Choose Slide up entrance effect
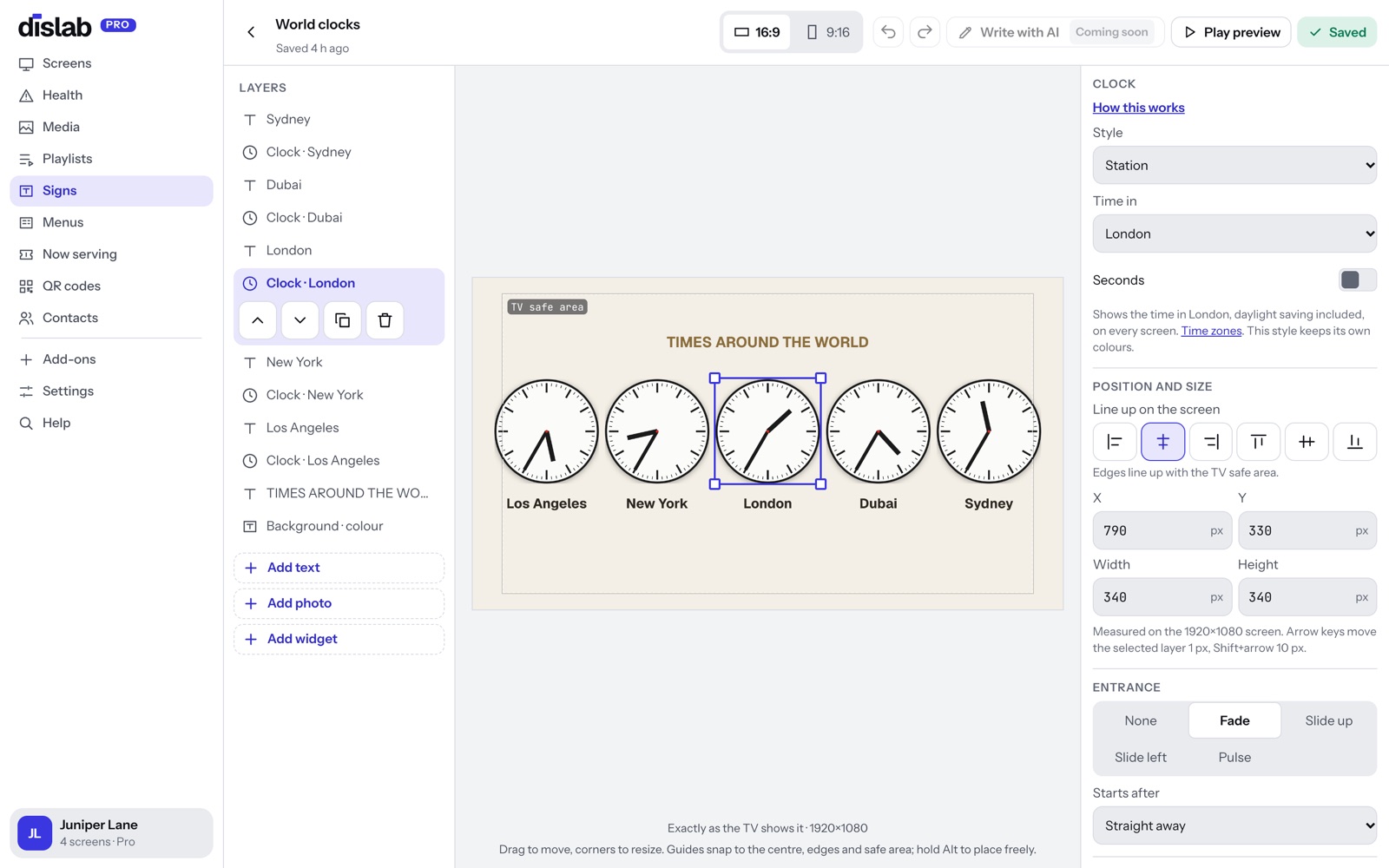Viewport: 1389px width, 868px height. pos(1328,720)
